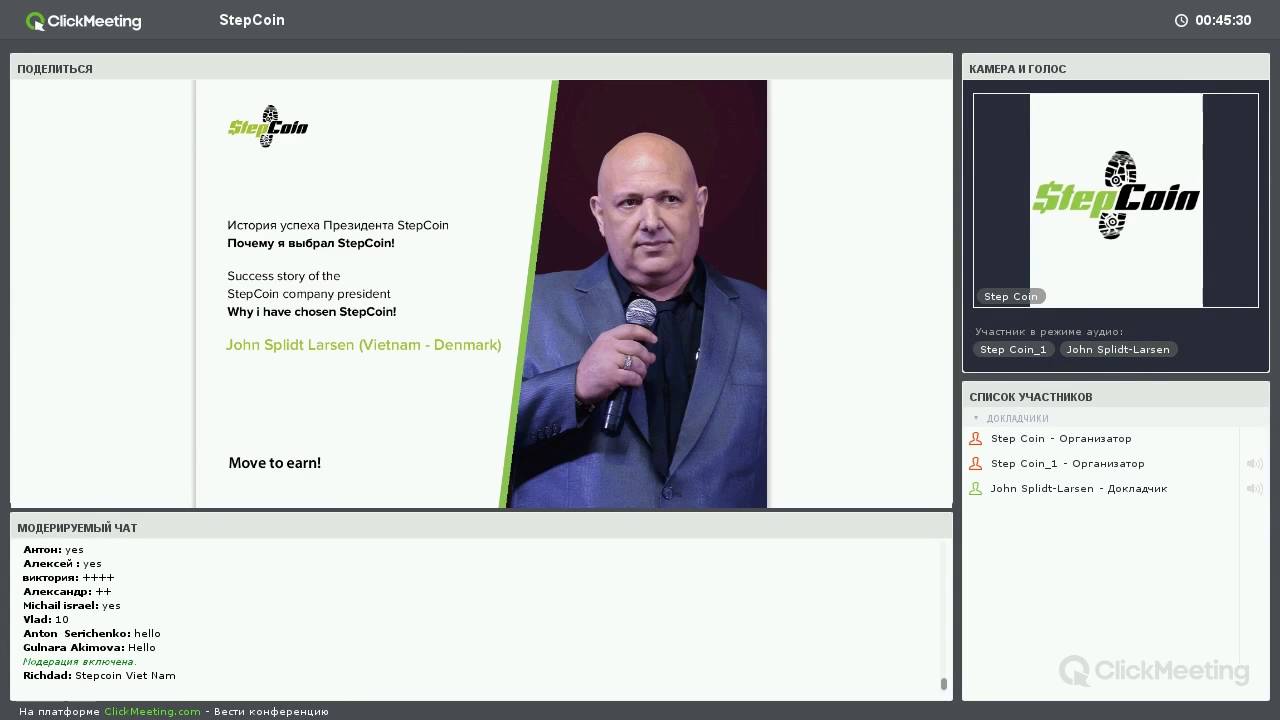Click the Камера и голос panel header
This screenshot has width=1280, height=720.
(1116, 68)
